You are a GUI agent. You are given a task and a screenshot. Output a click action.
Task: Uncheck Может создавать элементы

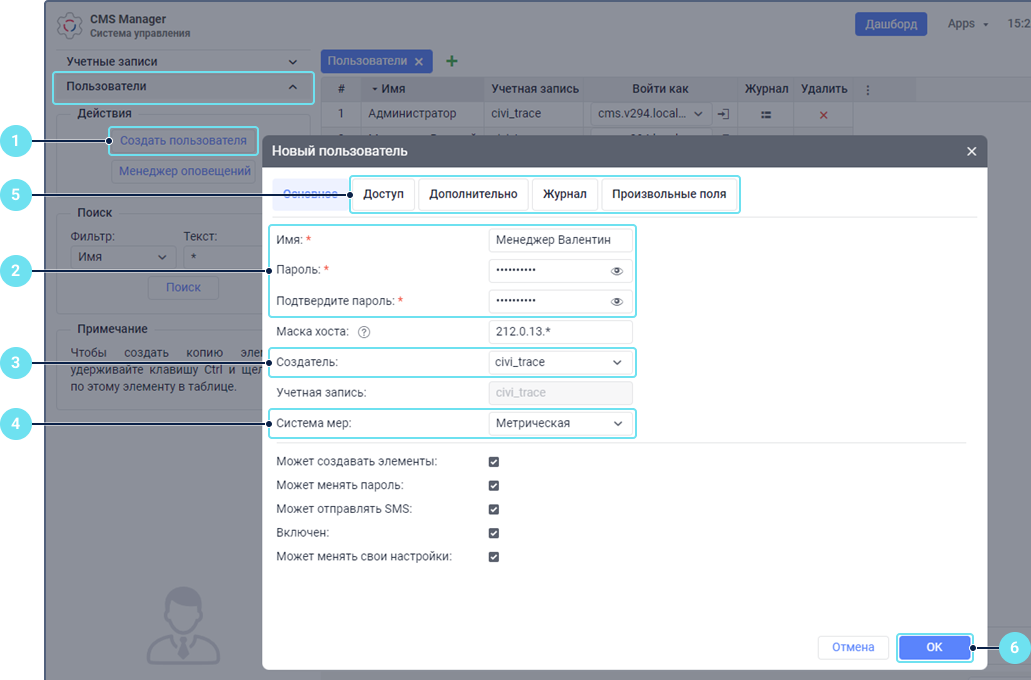point(493,462)
